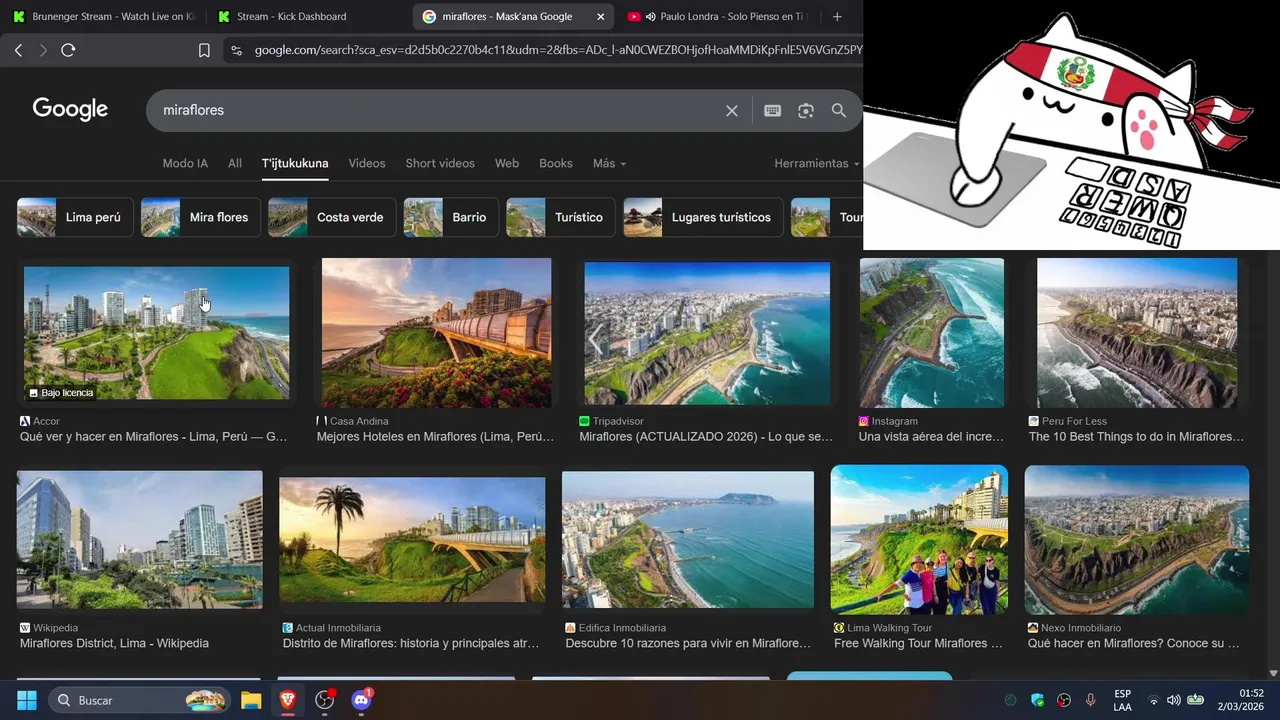The width and height of the screenshot is (1280, 720).
Task: Filter images by the Turístico chip
Action: (561, 217)
